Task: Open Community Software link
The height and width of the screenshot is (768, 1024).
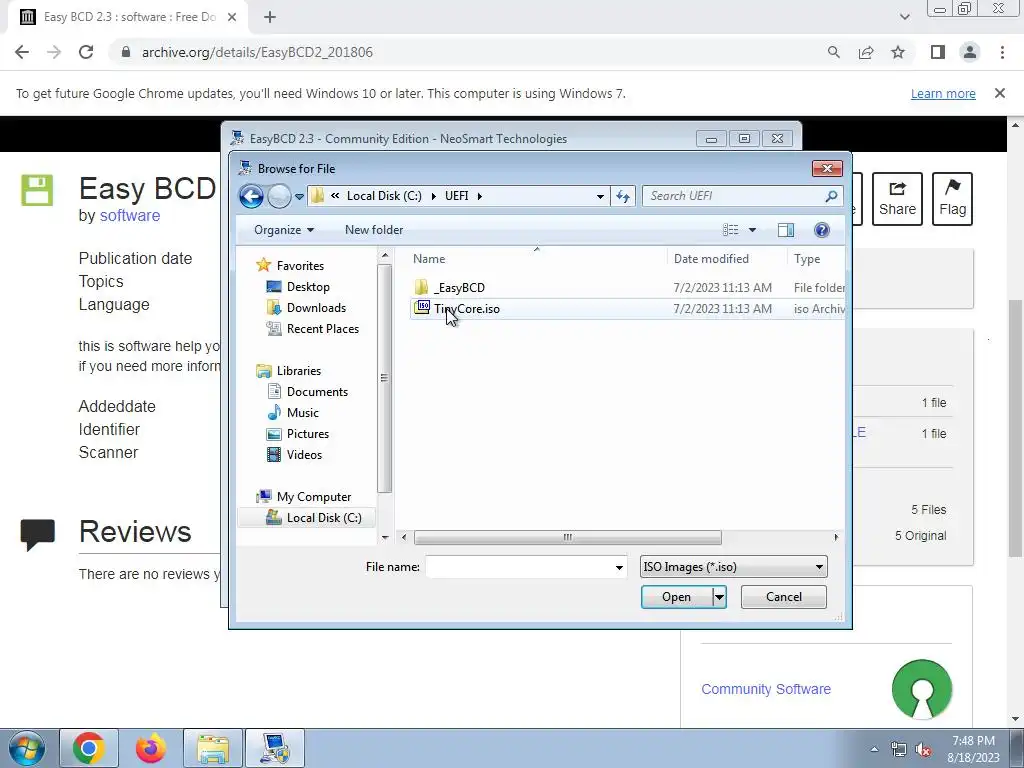Action: click(766, 689)
